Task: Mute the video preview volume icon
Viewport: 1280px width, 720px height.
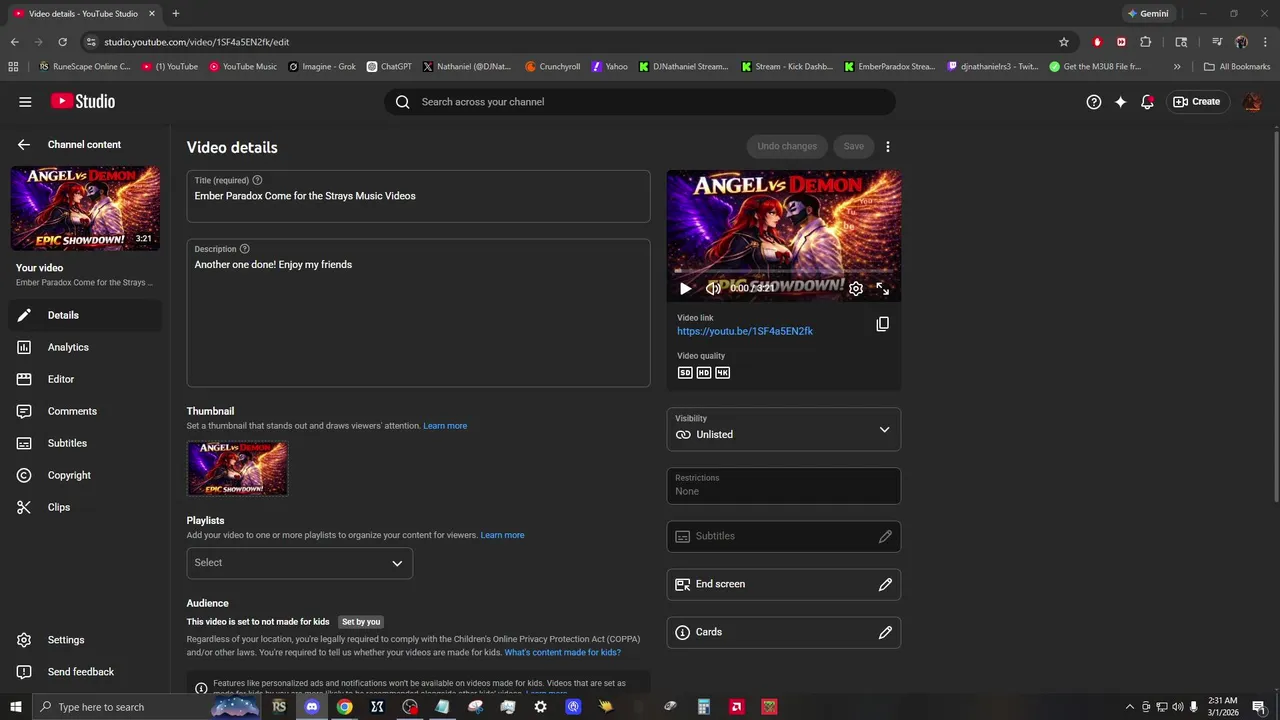Action: click(713, 289)
